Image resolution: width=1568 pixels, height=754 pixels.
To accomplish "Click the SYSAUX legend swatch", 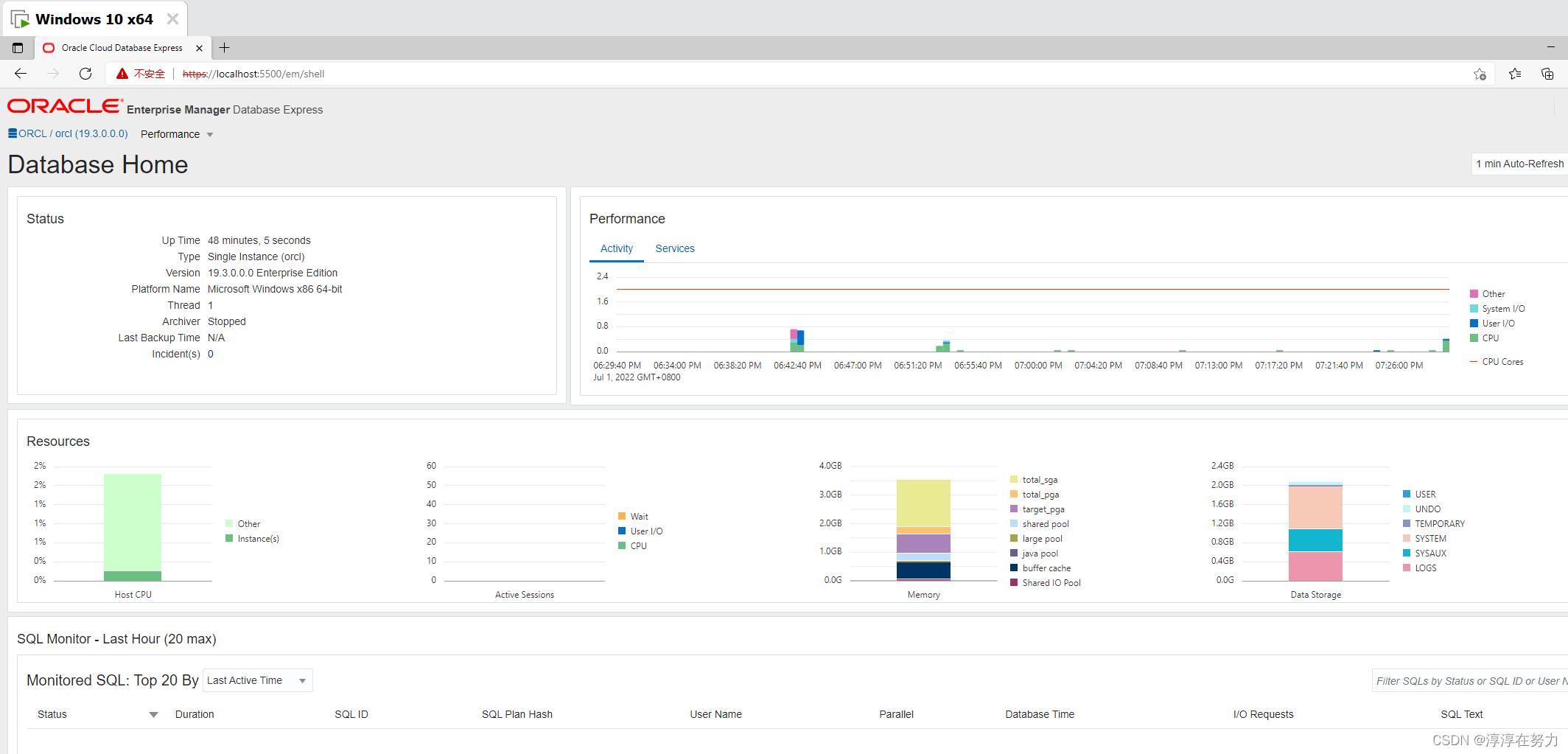I will [1407, 554].
